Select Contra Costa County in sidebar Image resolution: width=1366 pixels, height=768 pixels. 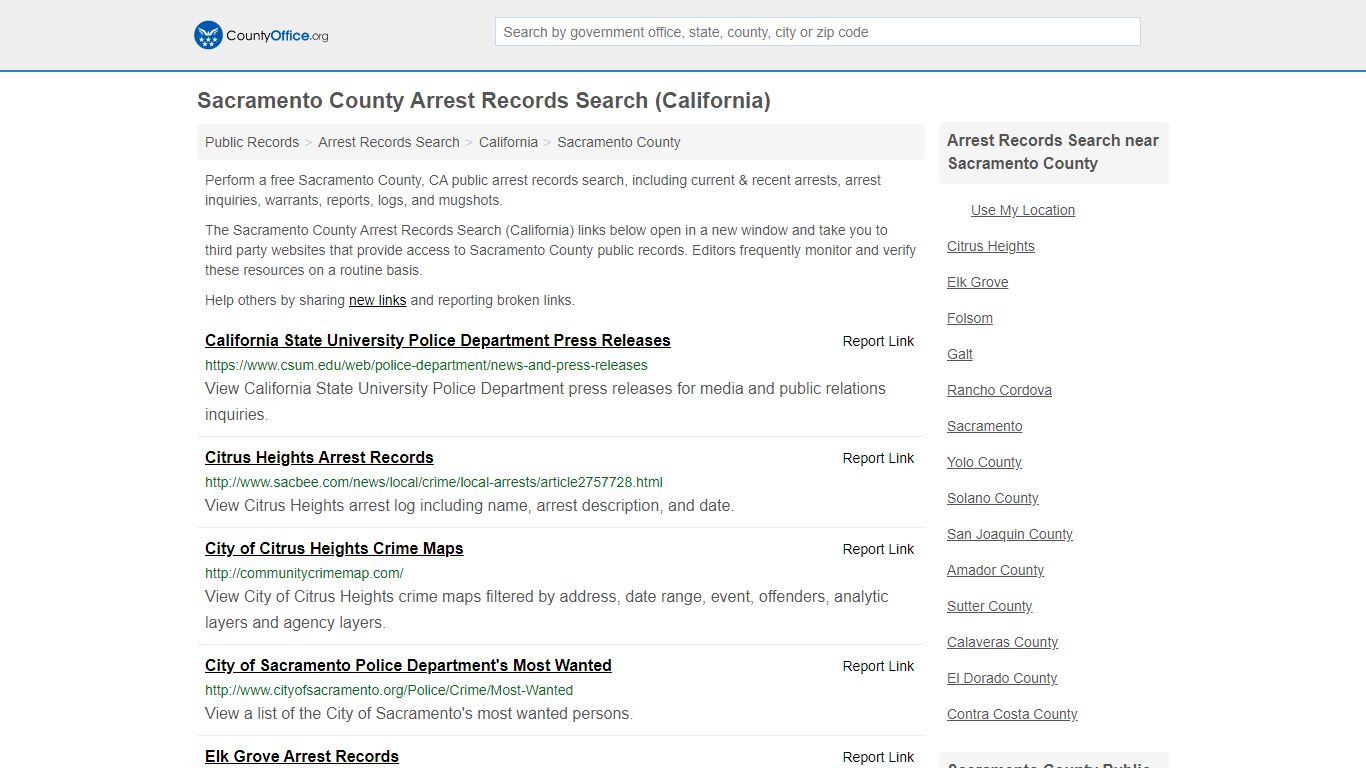point(1012,714)
